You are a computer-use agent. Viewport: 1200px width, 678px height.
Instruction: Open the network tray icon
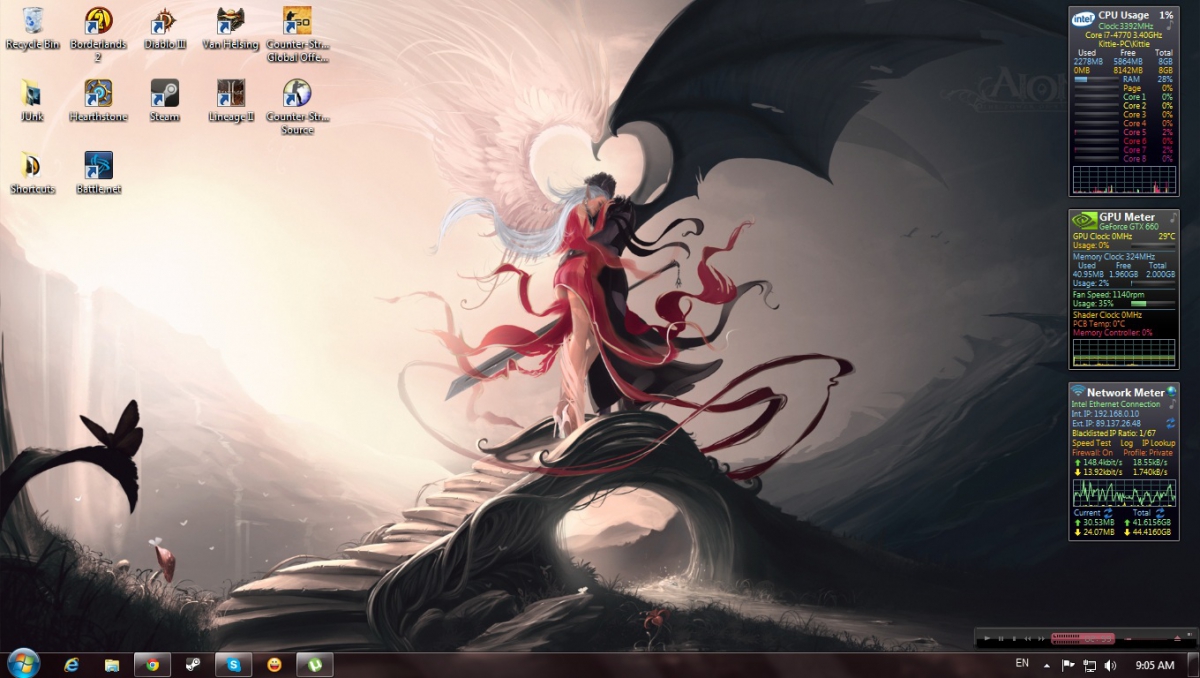point(1089,665)
